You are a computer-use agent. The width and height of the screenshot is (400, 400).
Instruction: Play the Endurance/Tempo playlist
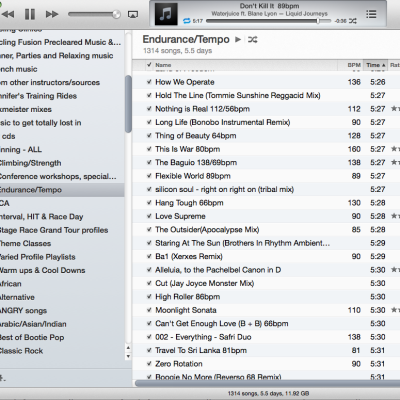pyautogui.click(x=238, y=39)
